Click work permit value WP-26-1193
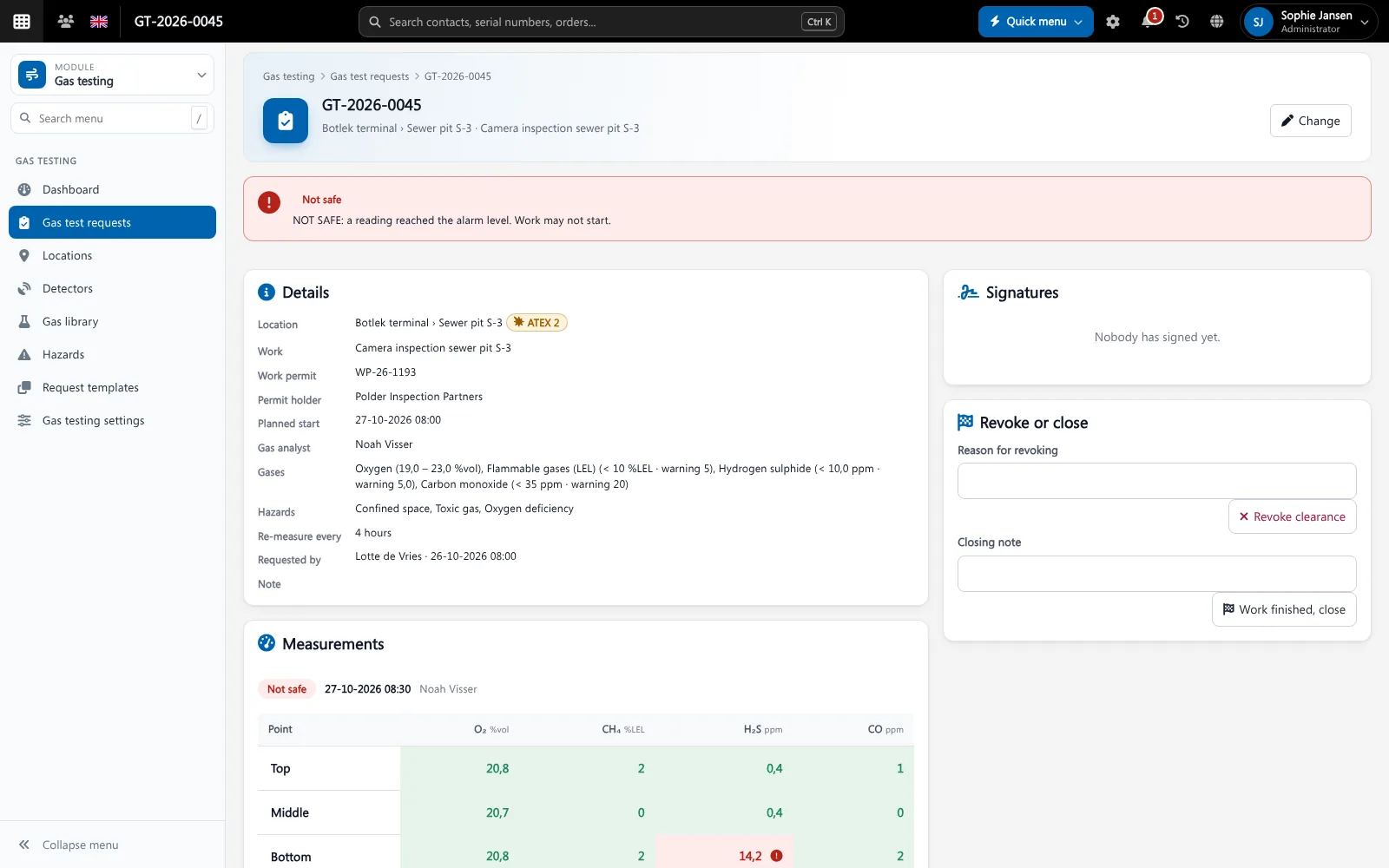This screenshot has height=868, width=1389. (385, 372)
